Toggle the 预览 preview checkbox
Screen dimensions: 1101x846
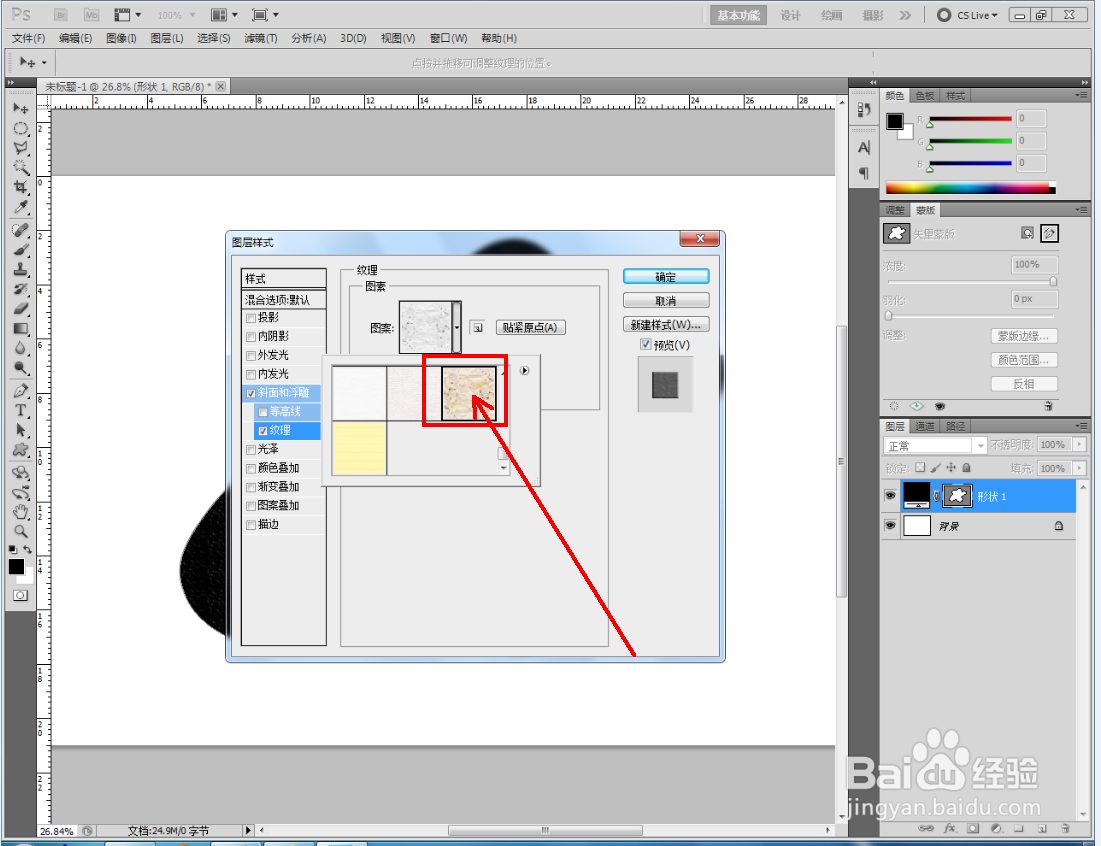tap(645, 344)
